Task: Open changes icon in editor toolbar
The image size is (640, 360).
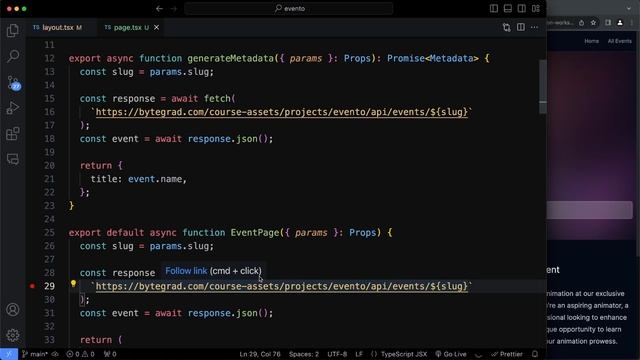Action: pos(507,27)
